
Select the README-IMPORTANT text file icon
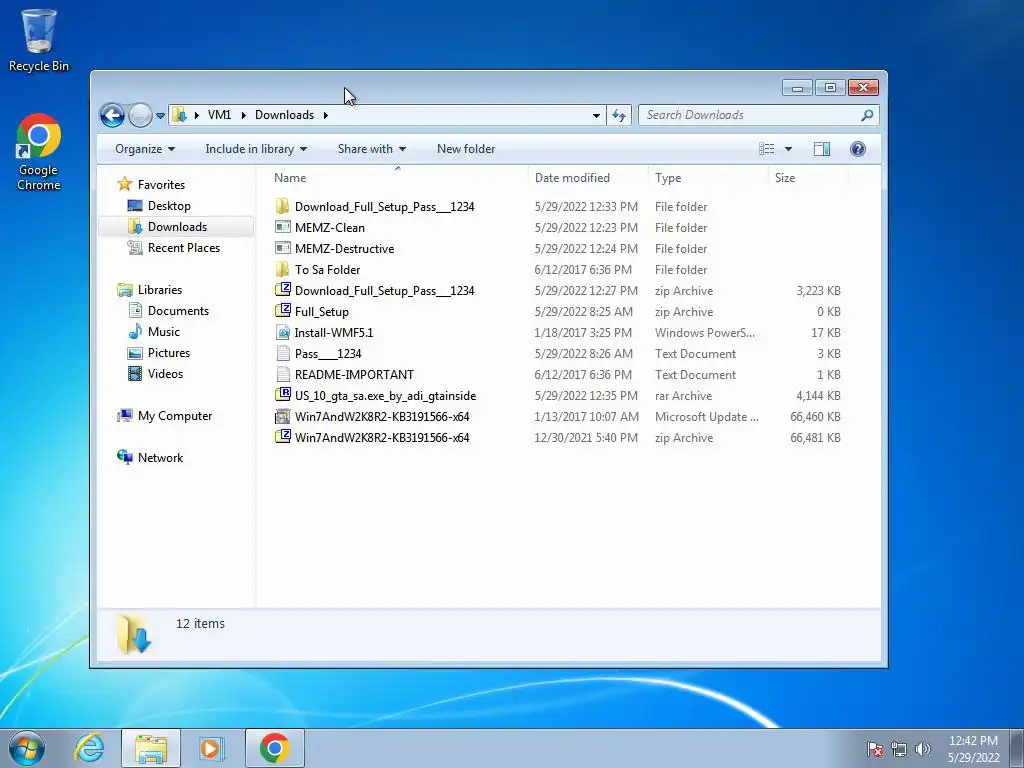coord(282,374)
